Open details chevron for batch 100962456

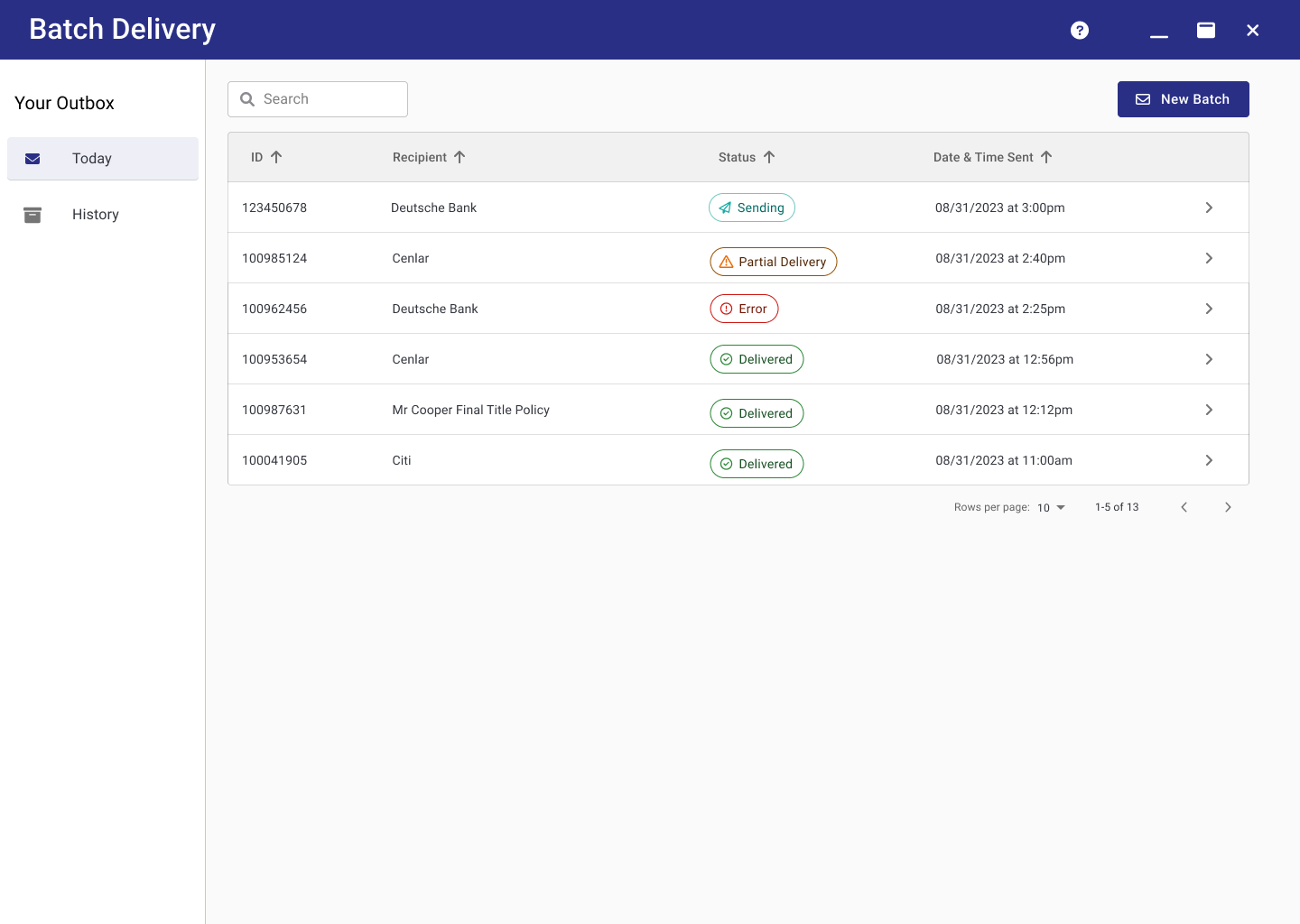1209,309
